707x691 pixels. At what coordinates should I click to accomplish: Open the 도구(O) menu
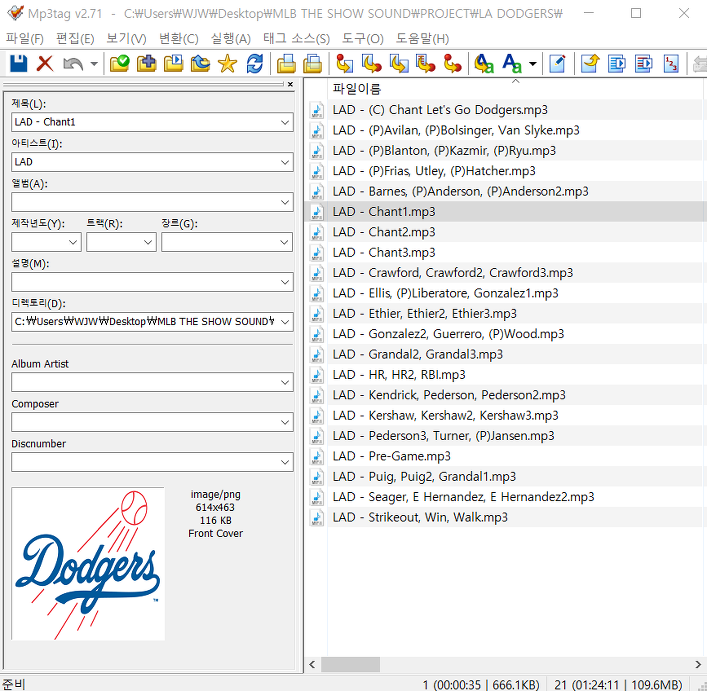[363, 39]
